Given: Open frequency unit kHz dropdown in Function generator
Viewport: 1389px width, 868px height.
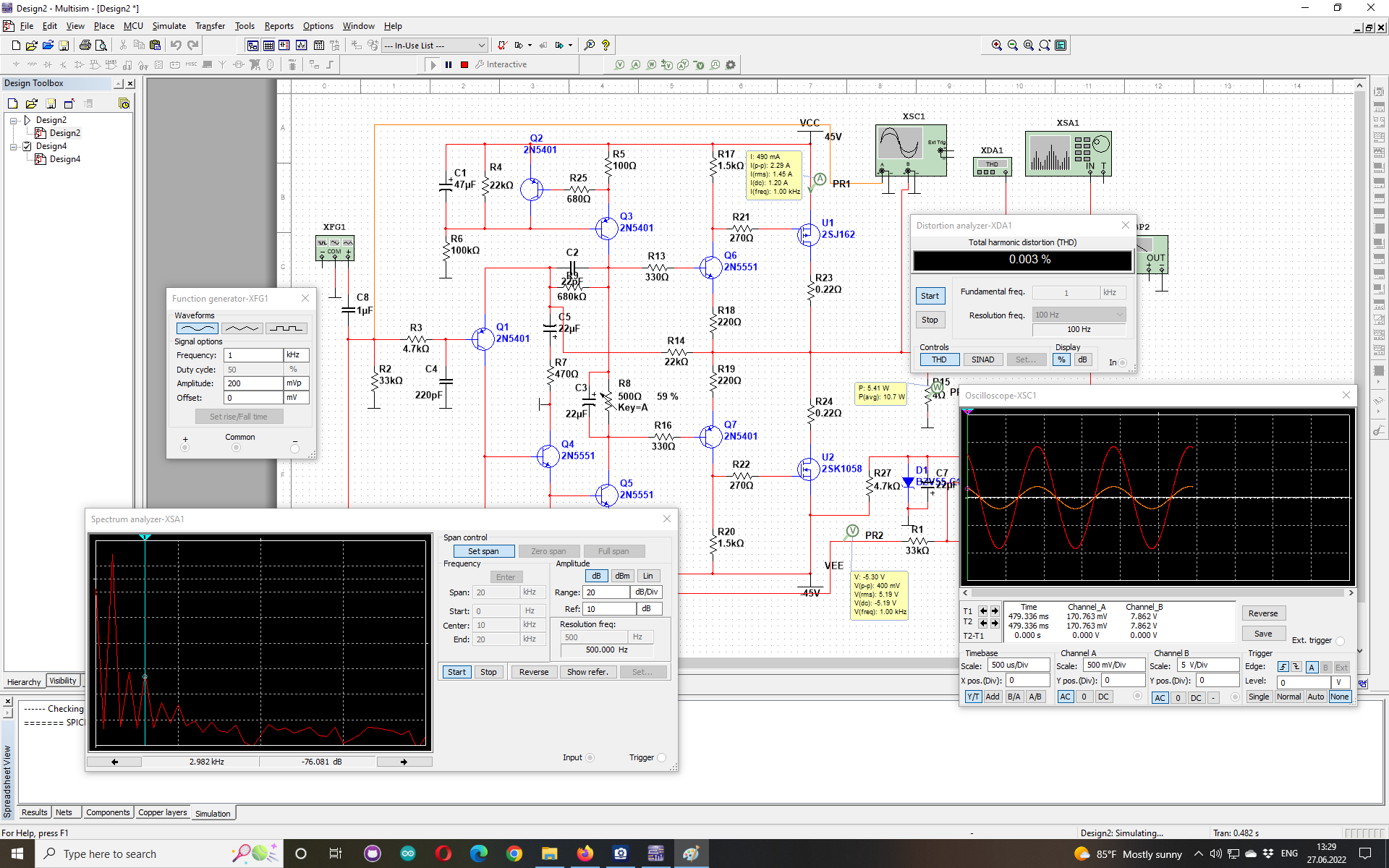Looking at the screenshot, I should point(297,355).
